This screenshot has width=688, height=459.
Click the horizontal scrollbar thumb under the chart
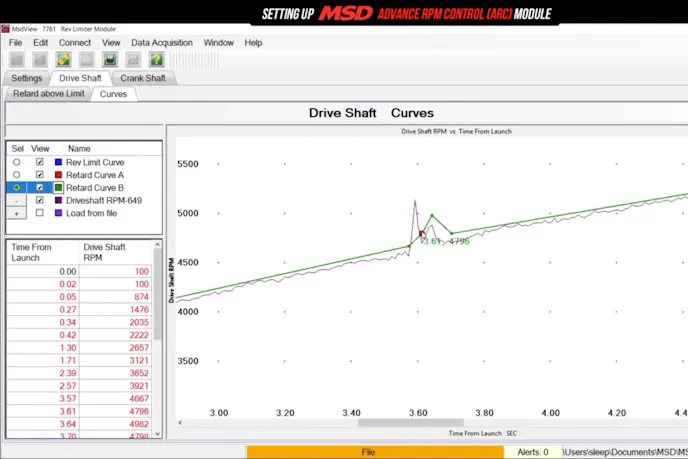point(410,422)
